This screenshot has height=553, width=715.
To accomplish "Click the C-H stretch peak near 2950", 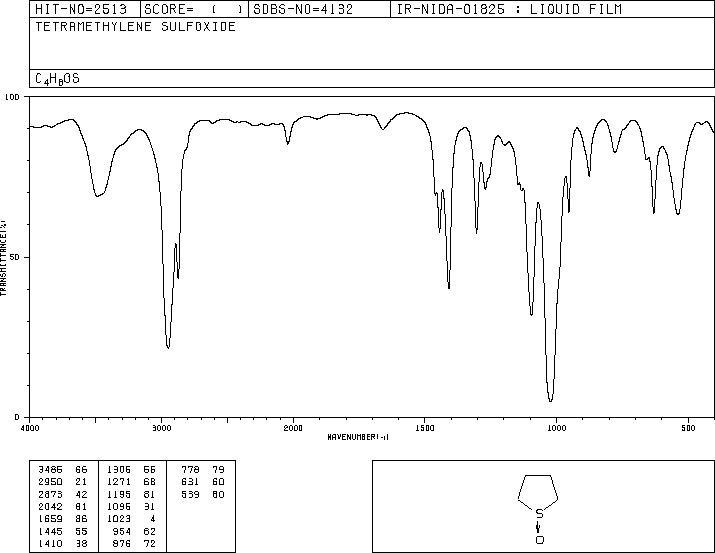I will 168,346.
